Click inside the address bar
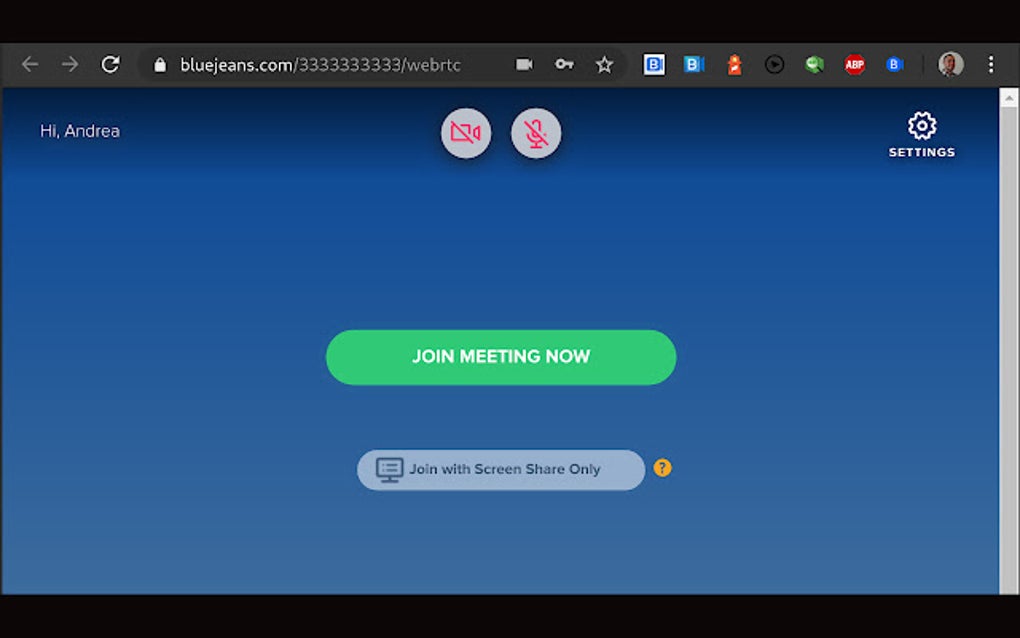 click(320, 64)
